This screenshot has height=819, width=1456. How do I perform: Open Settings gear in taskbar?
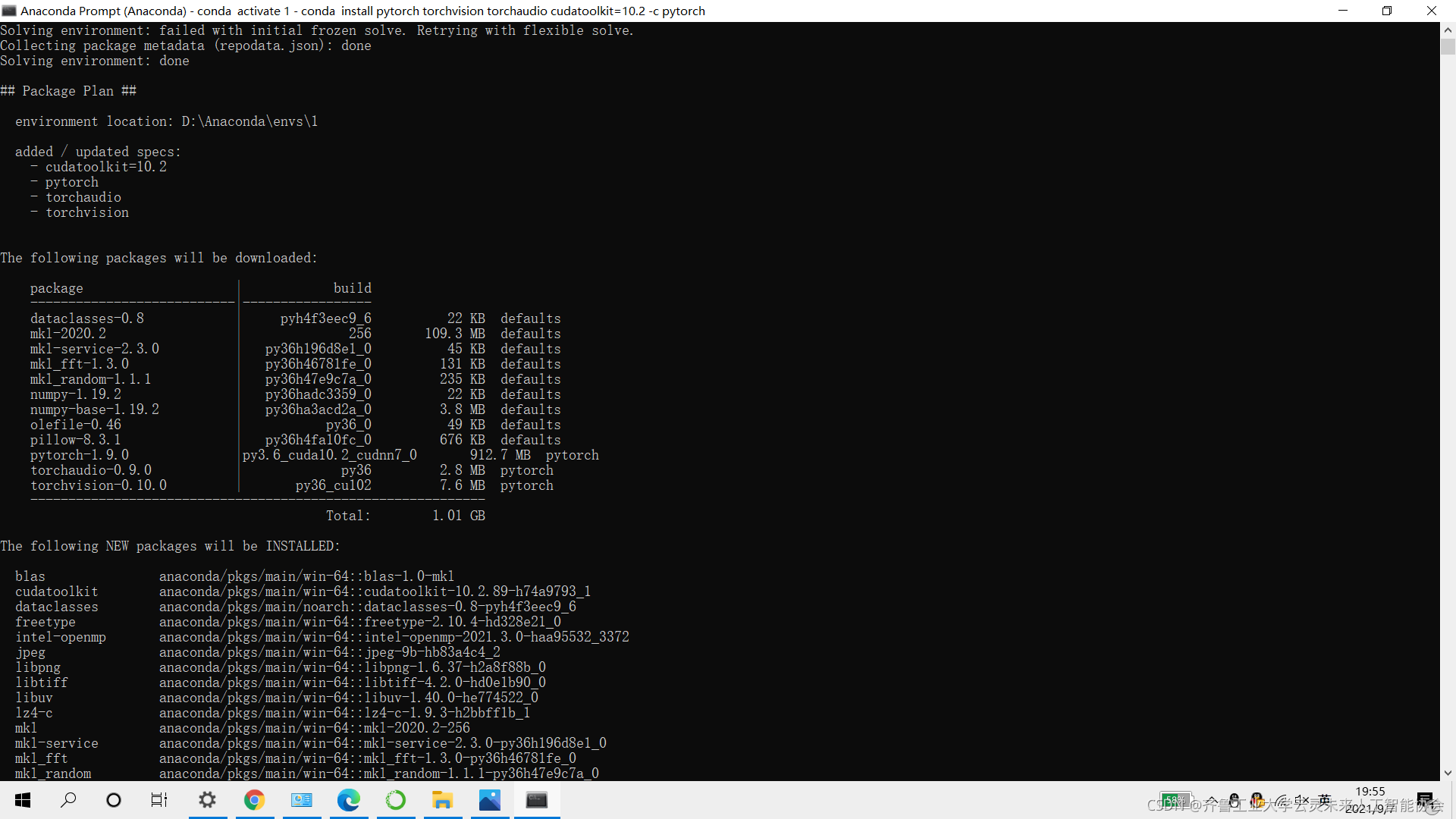(x=207, y=800)
